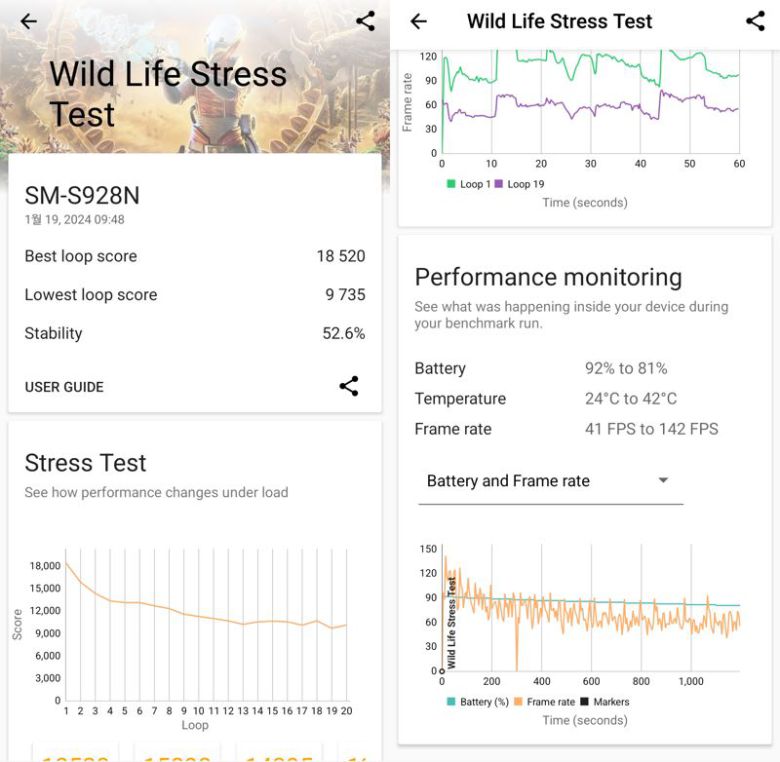Tap back arrow on right screen
The width and height of the screenshot is (780, 762).
(x=419, y=21)
